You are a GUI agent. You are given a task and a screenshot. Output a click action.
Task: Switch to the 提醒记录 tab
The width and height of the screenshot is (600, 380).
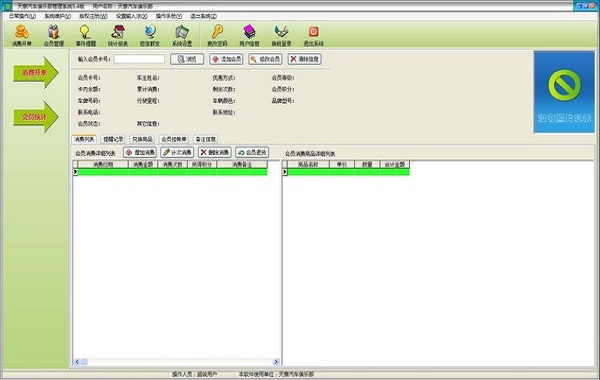point(114,139)
